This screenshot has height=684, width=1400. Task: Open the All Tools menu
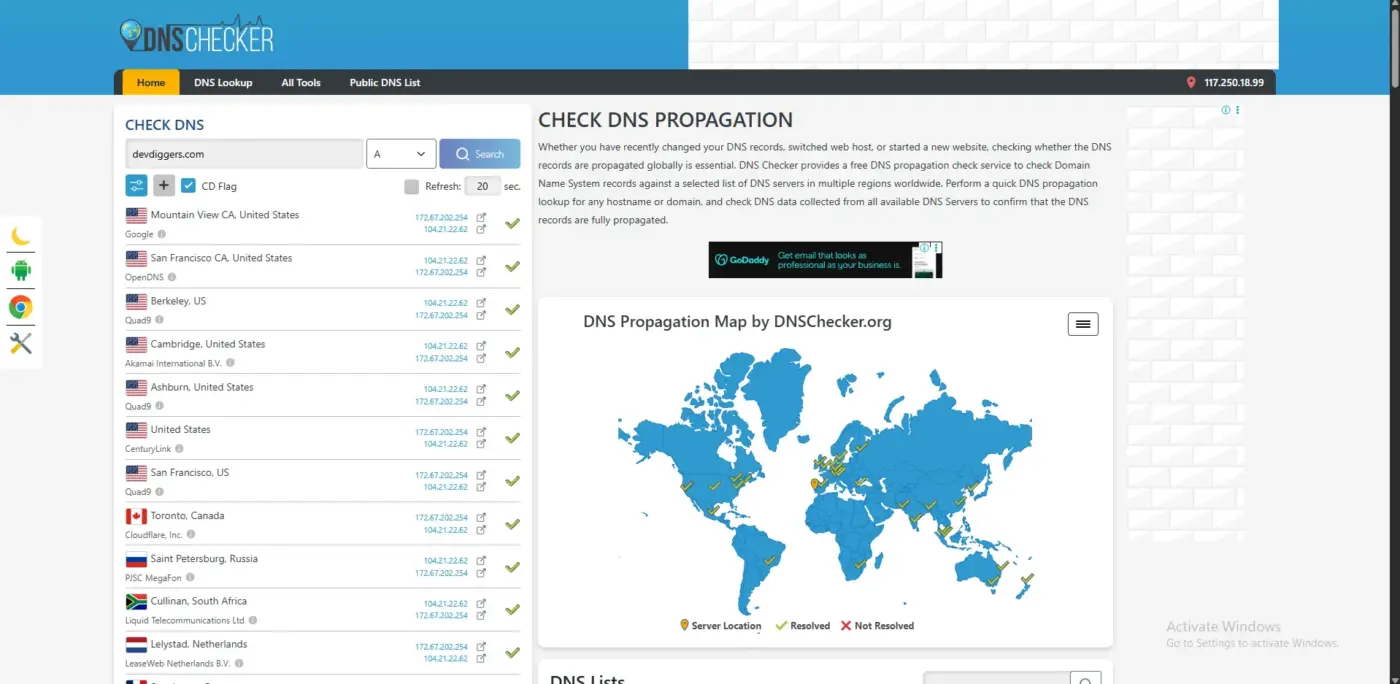301,82
